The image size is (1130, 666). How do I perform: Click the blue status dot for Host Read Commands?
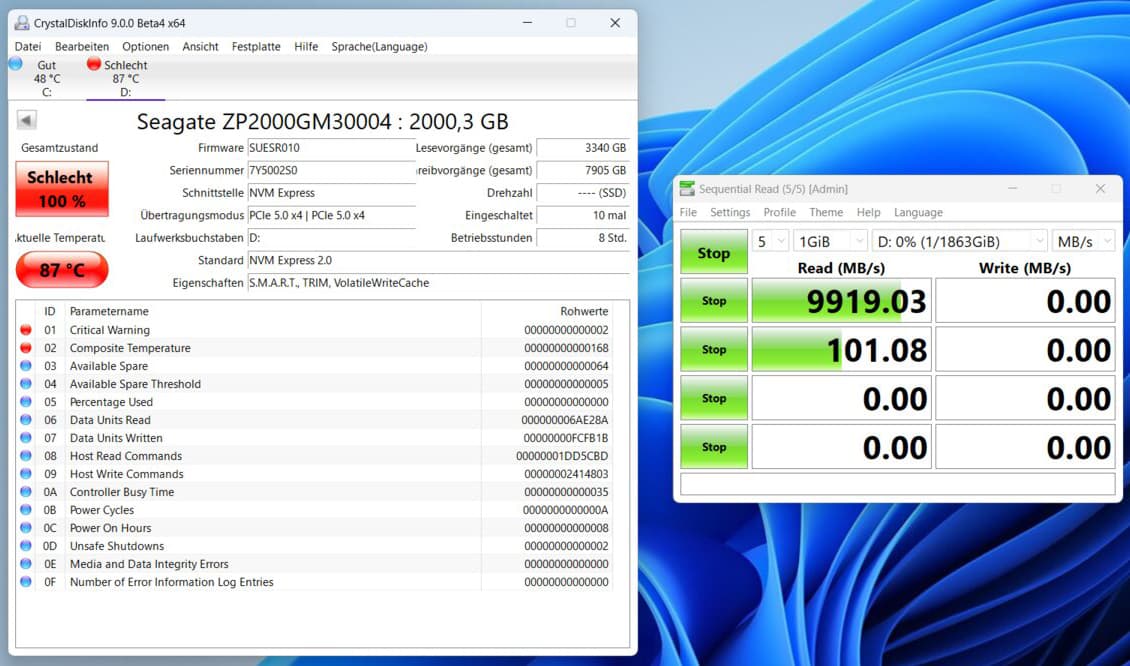tap(26, 456)
